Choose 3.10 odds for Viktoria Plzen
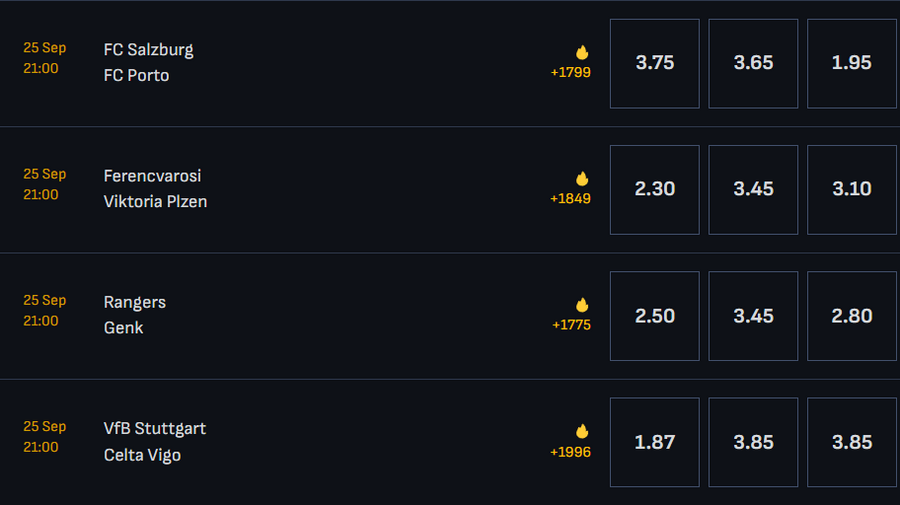900x505 pixels. pos(852,189)
